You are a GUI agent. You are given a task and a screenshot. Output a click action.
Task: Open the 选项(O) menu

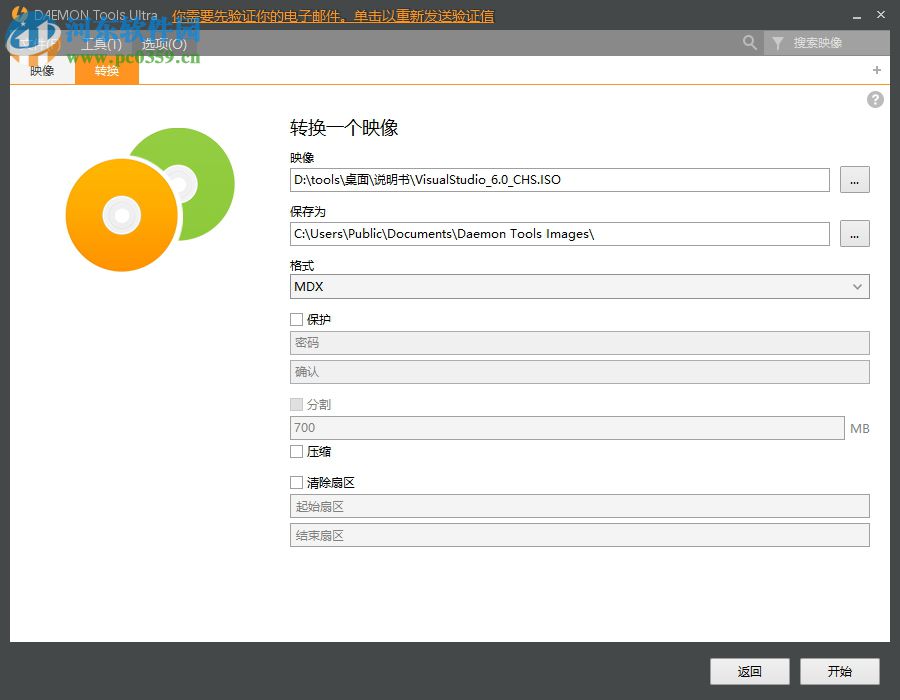click(x=164, y=44)
